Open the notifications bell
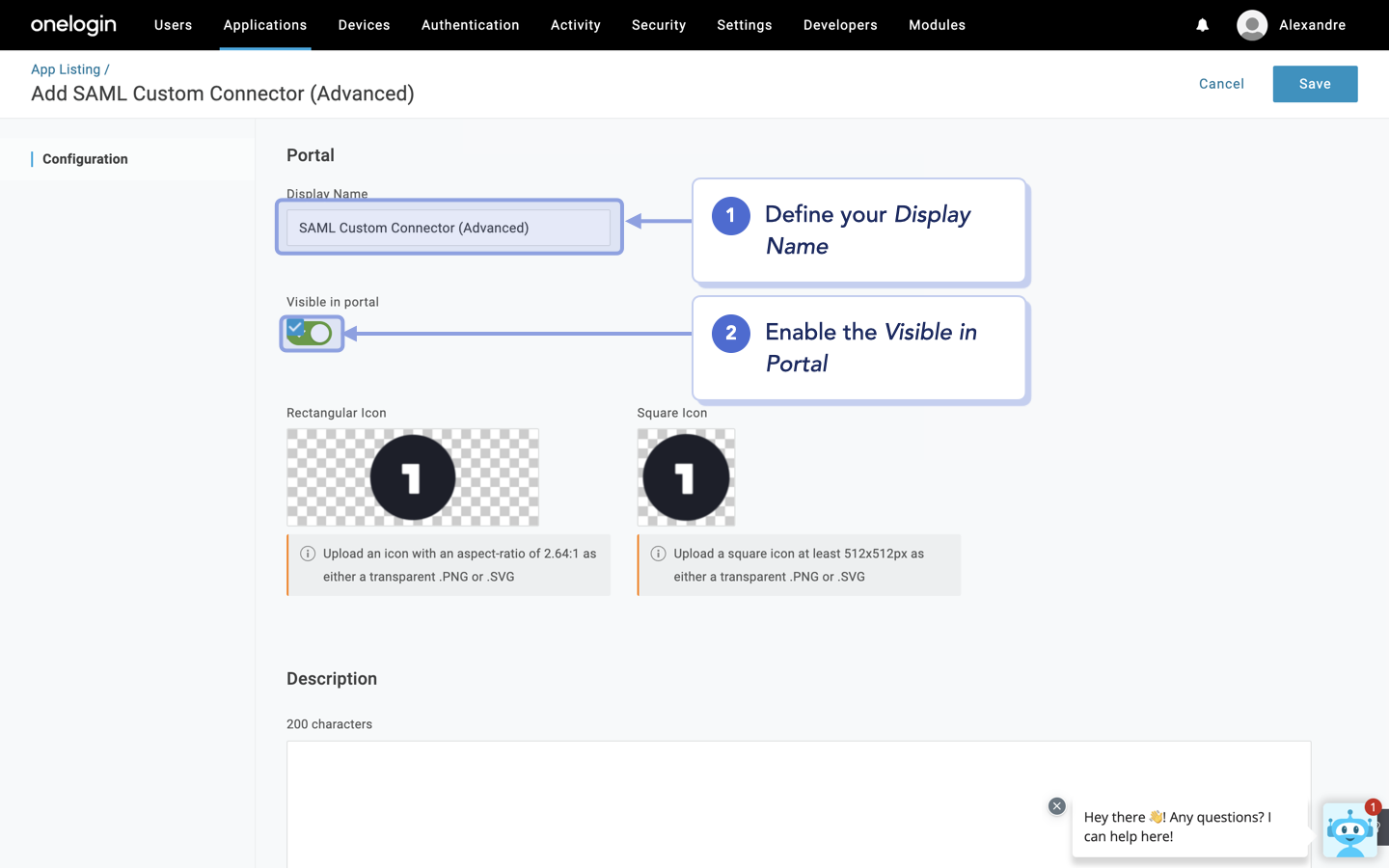 [x=1202, y=25]
